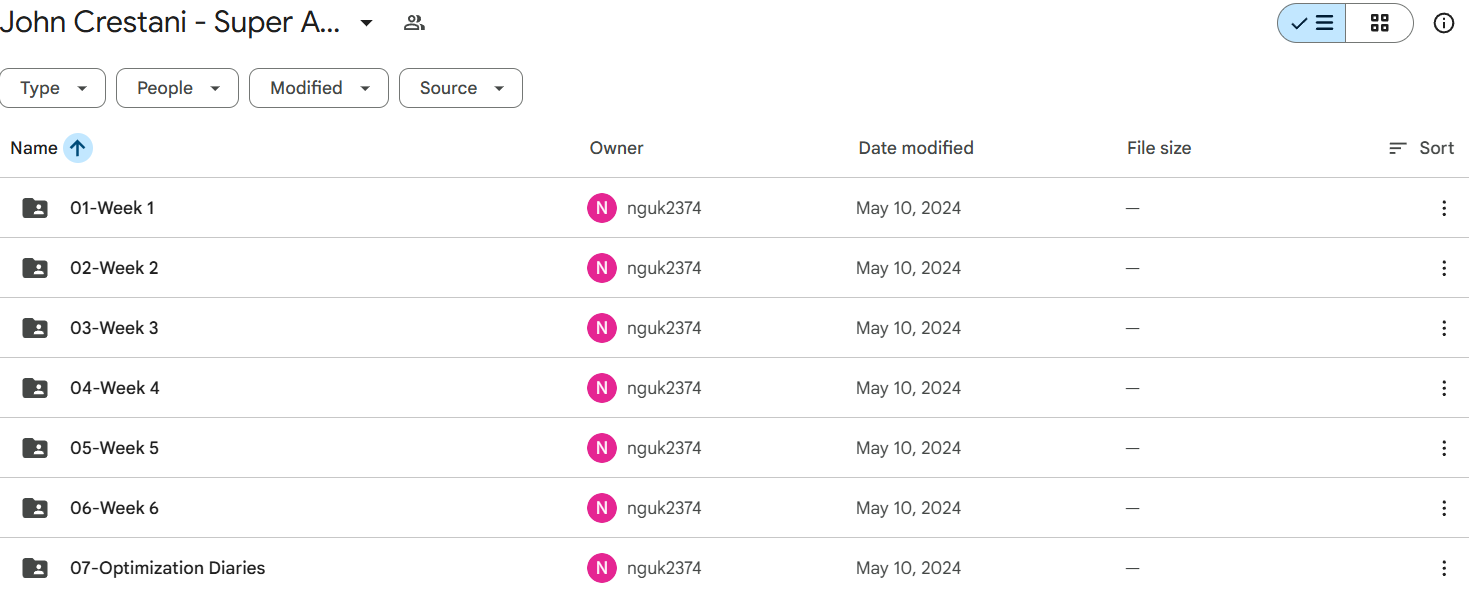Image resolution: width=1469 pixels, height=589 pixels.
Task: Open the 06-Week 6 folder
Action: pos(114,508)
